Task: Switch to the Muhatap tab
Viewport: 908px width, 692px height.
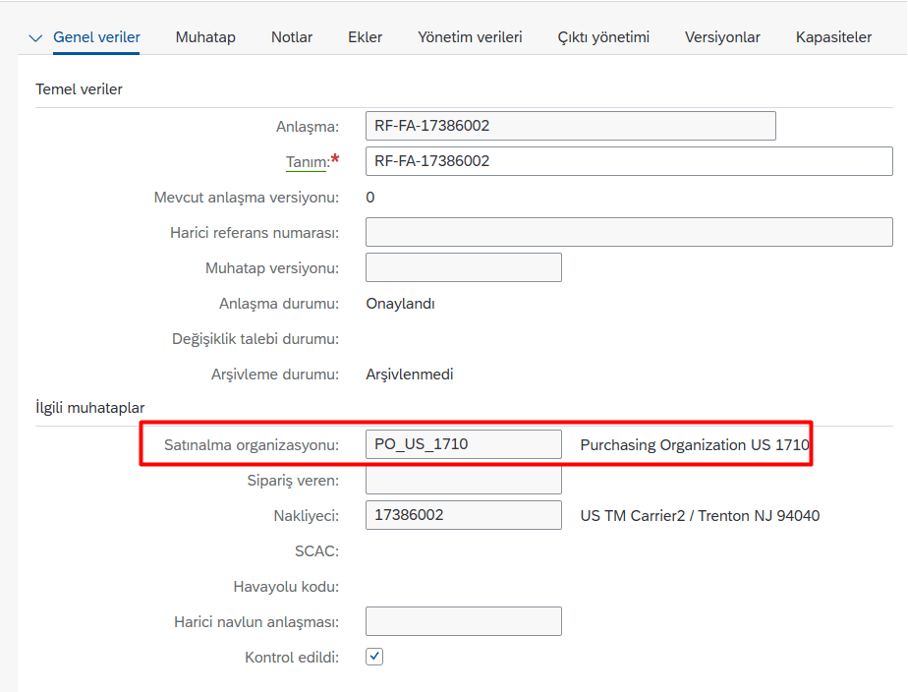Action: pos(205,37)
